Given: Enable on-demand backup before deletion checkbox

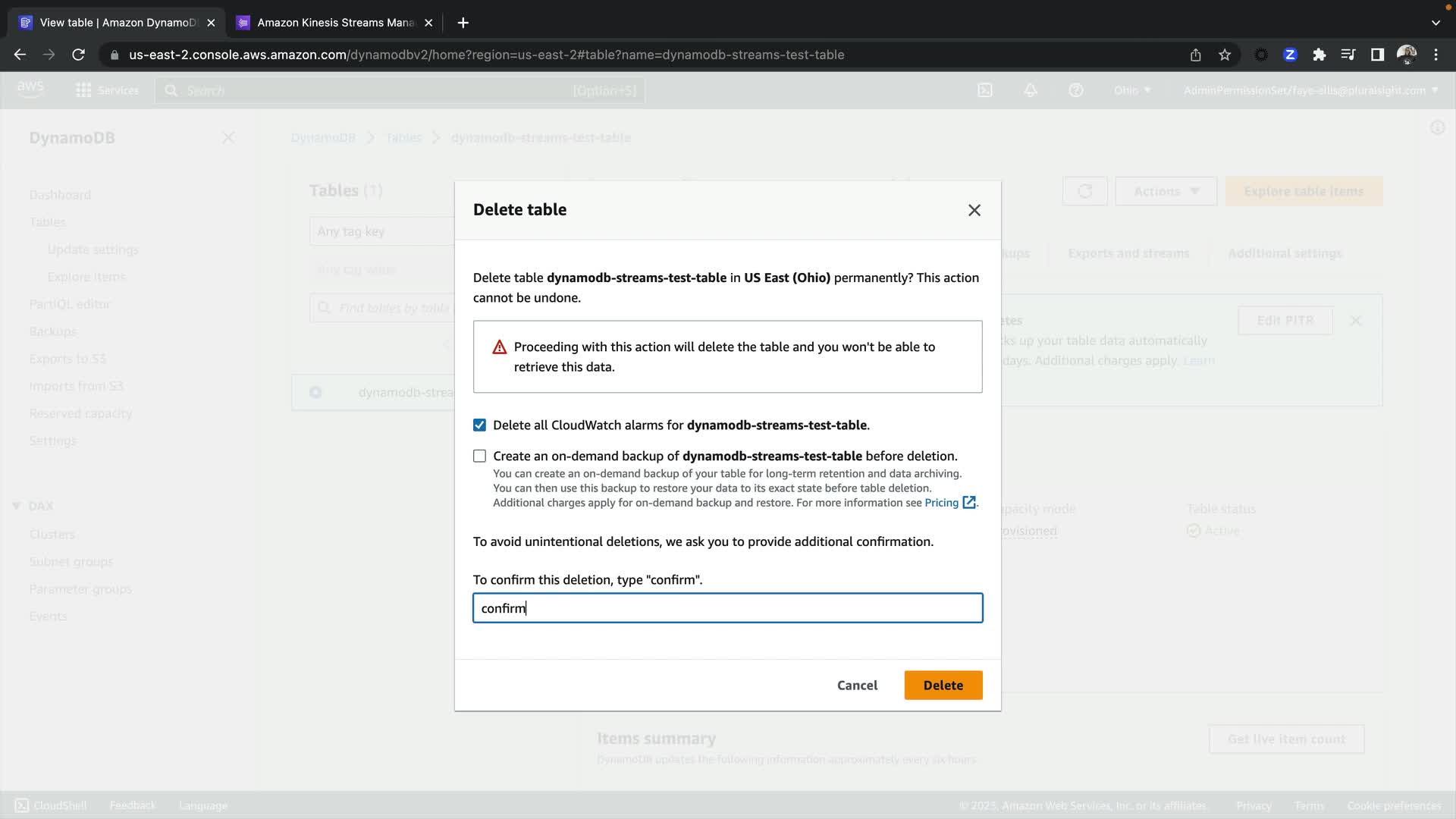Looking at the screenshot, I should pos(479,457).
